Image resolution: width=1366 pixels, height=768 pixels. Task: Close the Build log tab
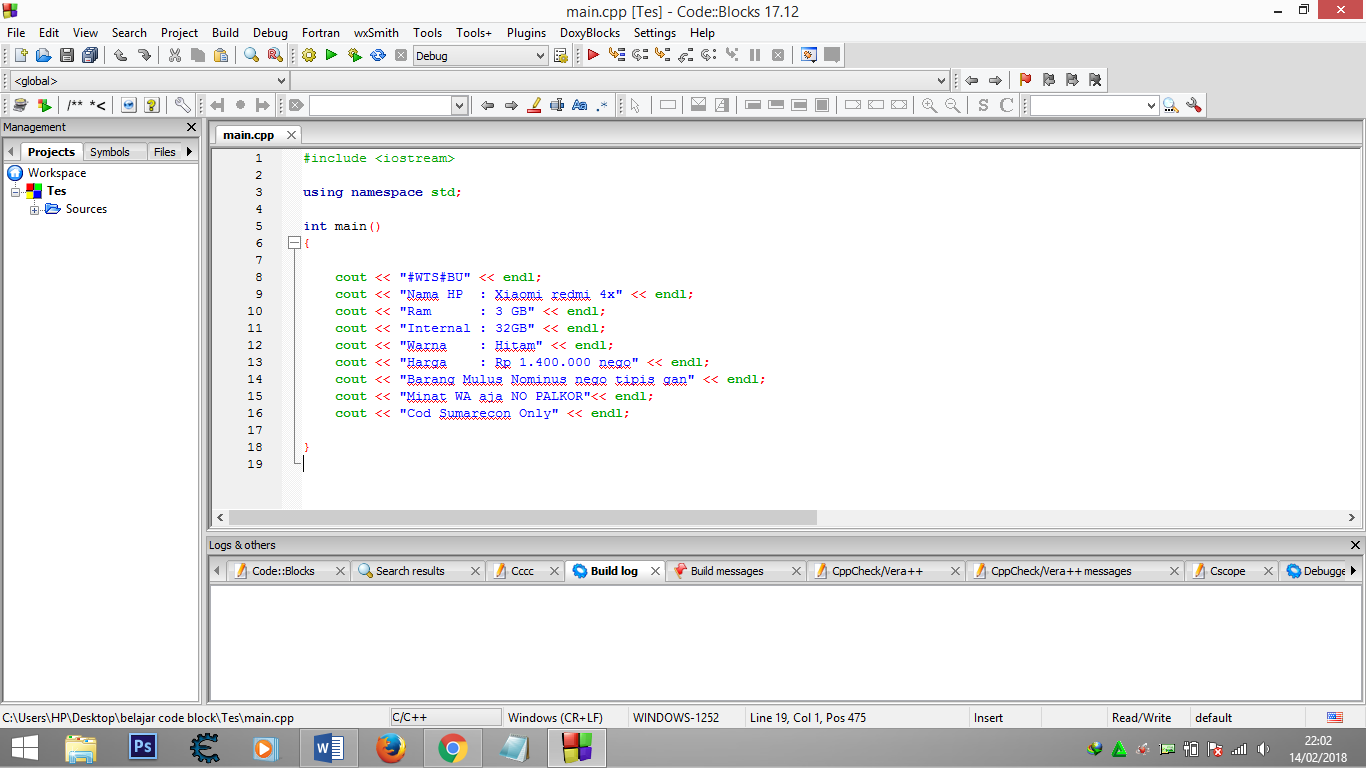pos(656,571)
